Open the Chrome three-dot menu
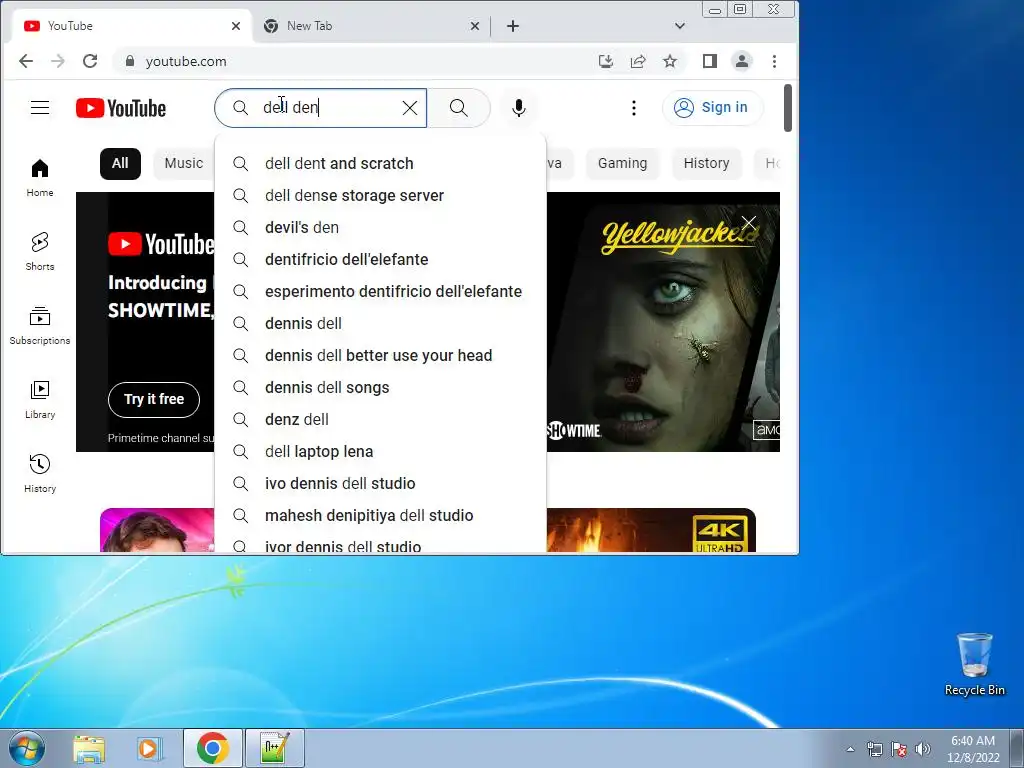This screenshot has width=1024, height=768. pos(775,61)
